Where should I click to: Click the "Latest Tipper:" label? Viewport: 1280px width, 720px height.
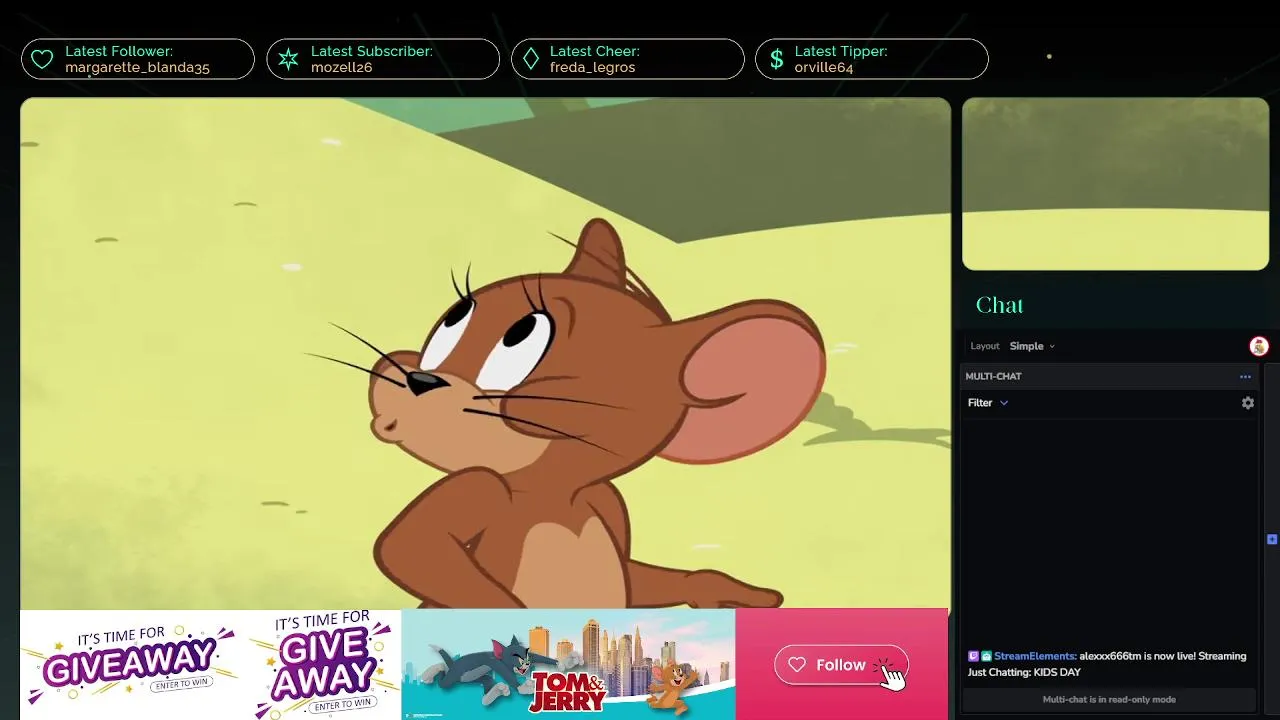pyautogui.click(x=841, y=51)
